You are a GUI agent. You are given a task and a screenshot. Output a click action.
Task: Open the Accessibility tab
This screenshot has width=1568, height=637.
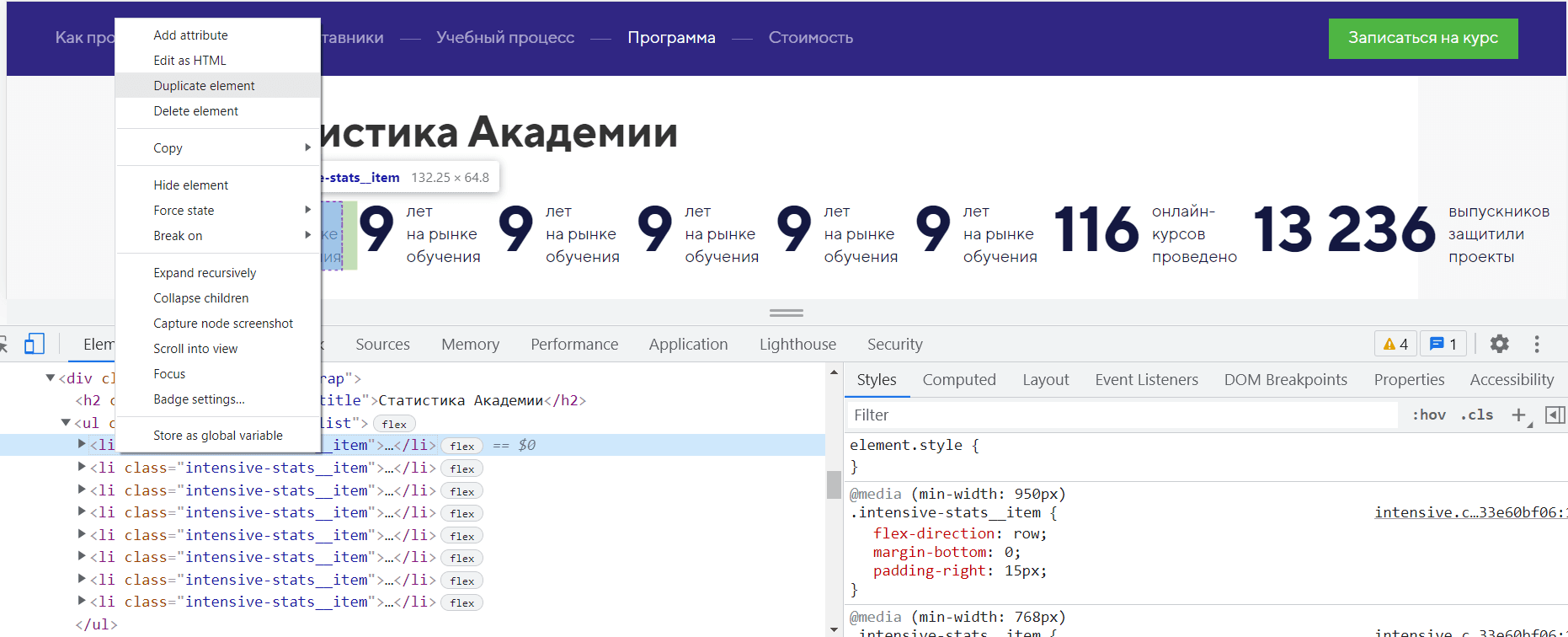coord(1512,380)
